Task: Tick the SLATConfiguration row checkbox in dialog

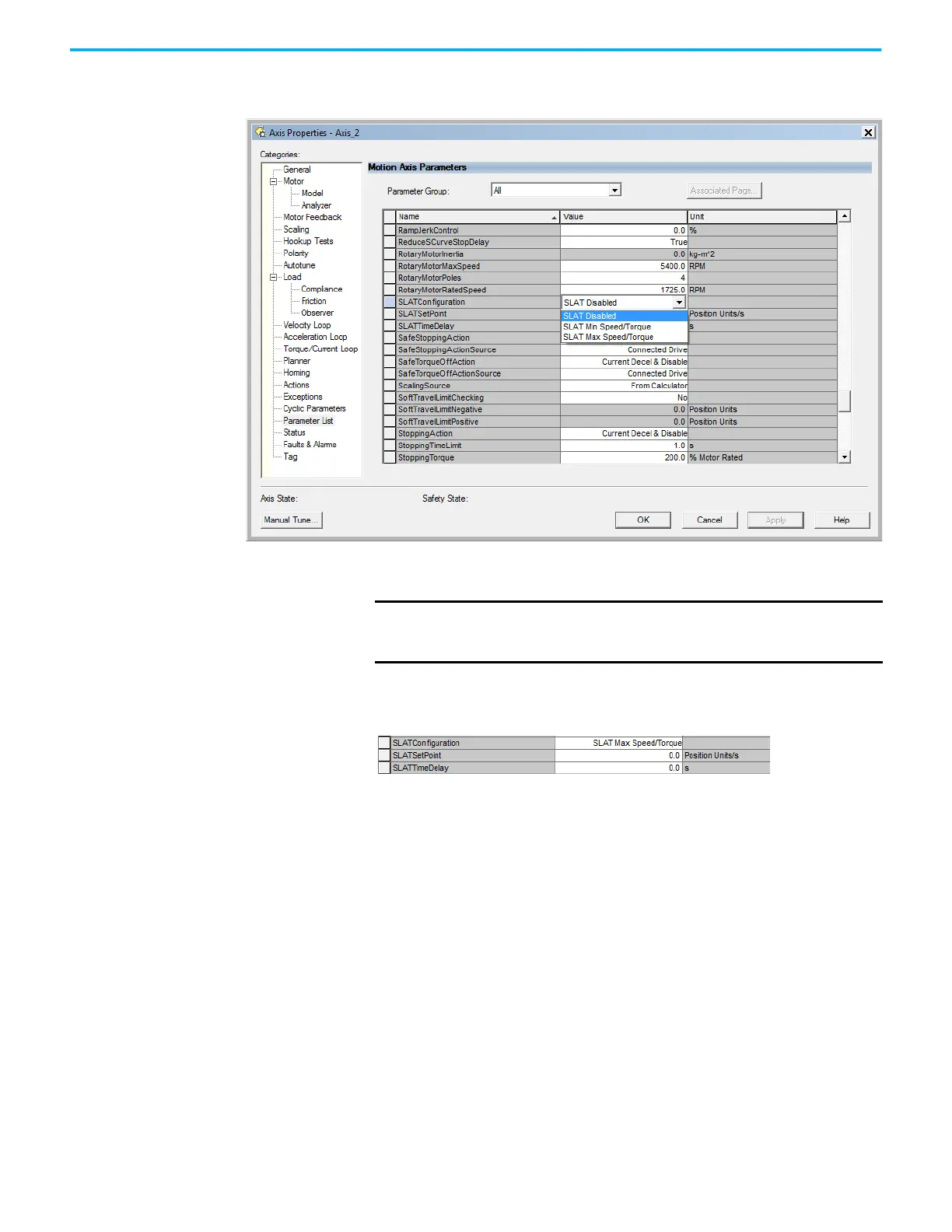Action: 390,302
